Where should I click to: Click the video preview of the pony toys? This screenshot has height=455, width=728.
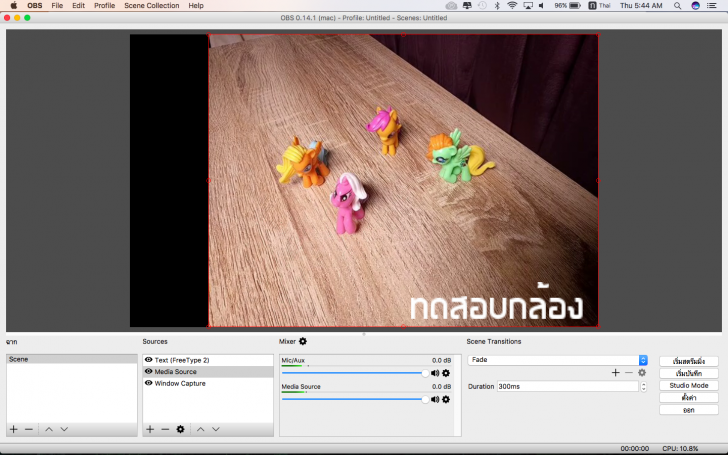coord(403,181)
